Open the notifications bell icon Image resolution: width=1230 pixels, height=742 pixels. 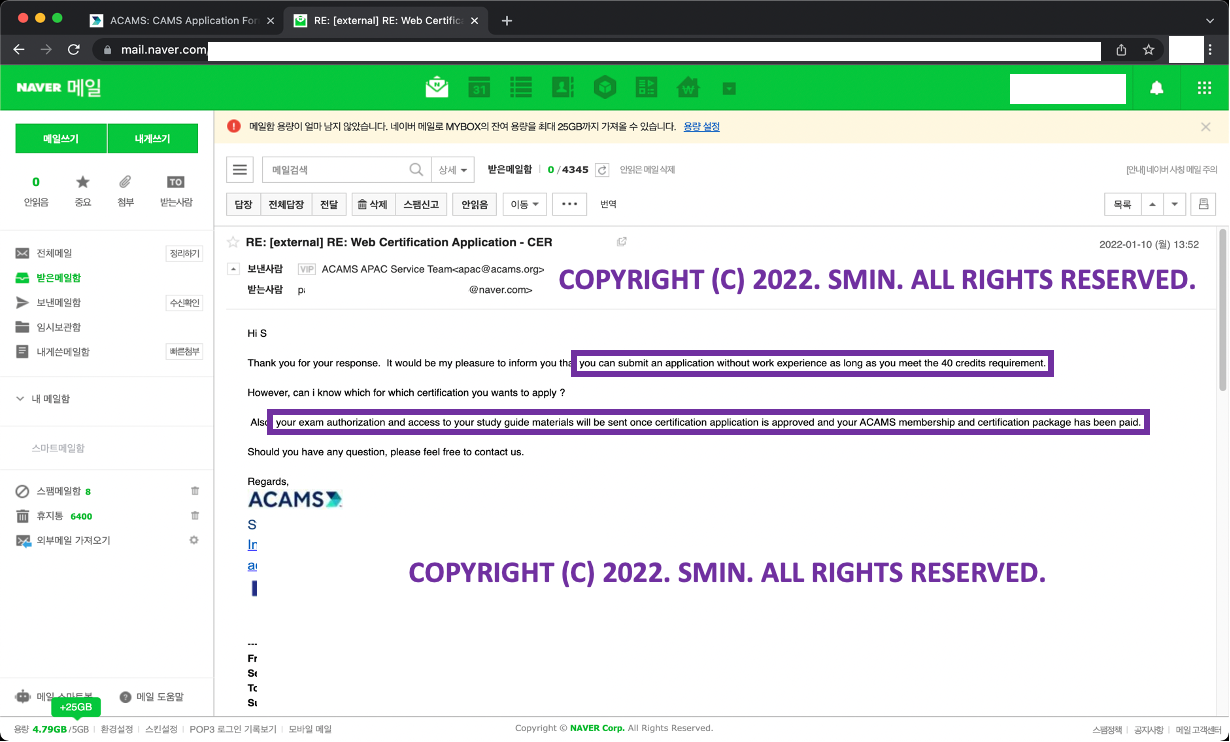(x=1157, y=88)
